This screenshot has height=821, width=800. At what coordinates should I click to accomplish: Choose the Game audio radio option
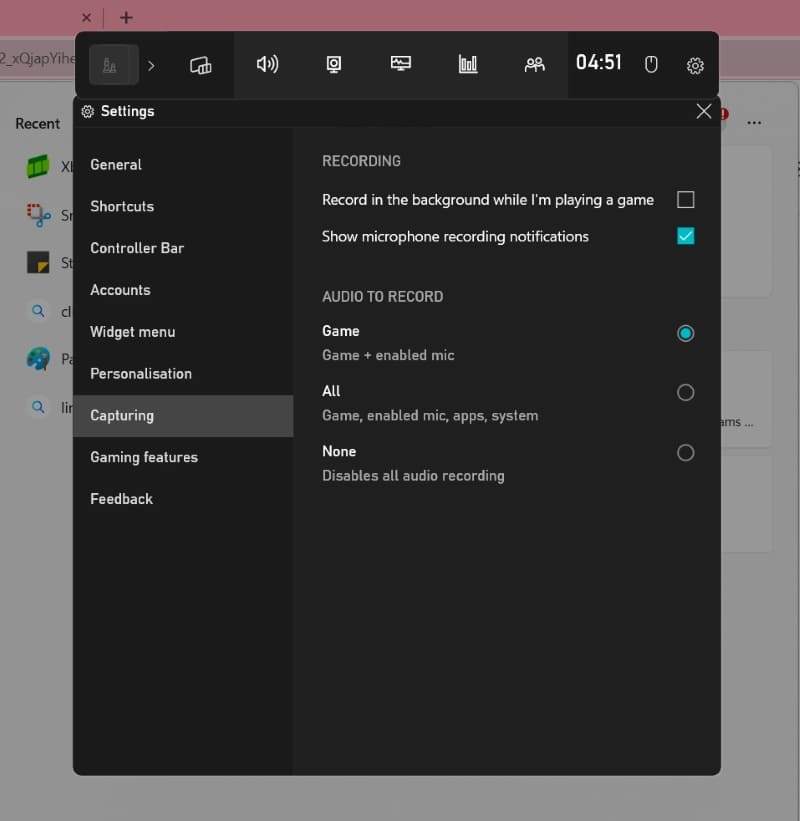point(685,333)
